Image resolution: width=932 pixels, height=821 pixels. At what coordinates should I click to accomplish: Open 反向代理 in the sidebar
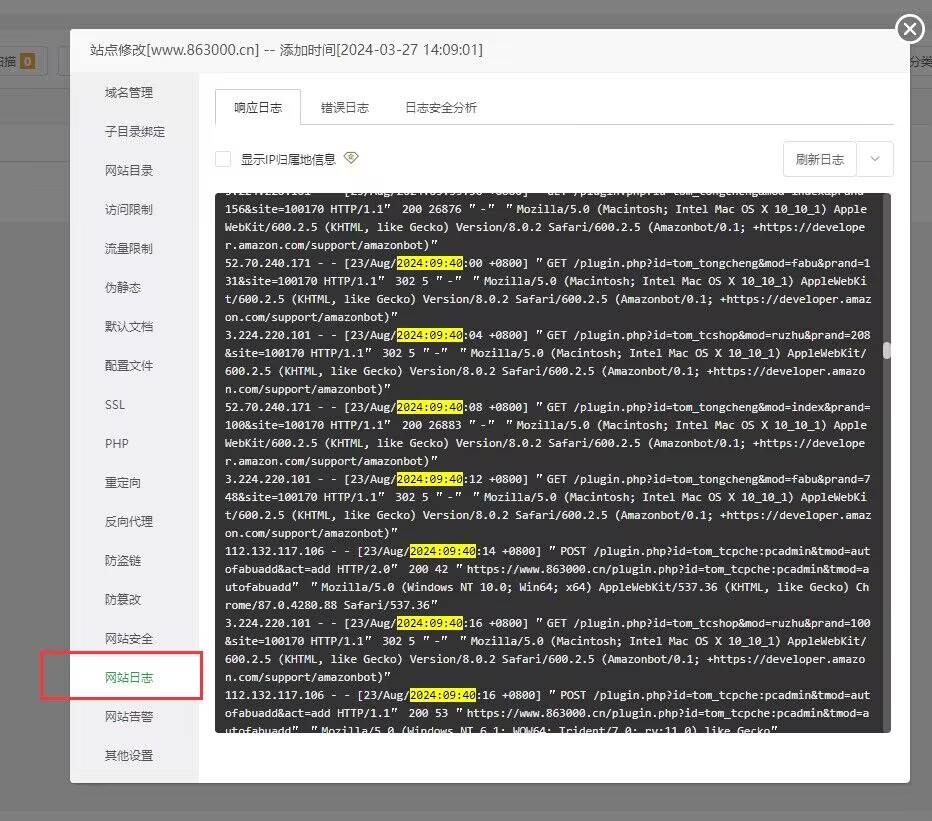click(129, 521)
